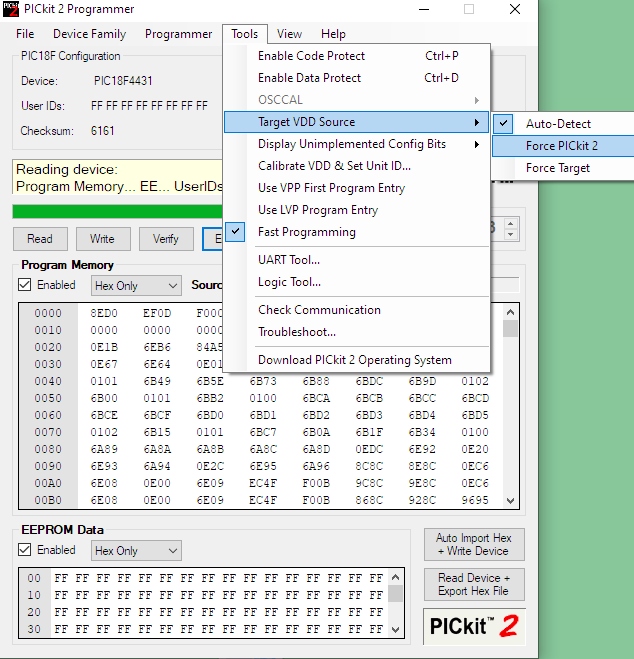This screenshot has width=634, height=659.
Task: Click EEPROM Data scrollbar down arrow
Action: click(x=395, y=630)
